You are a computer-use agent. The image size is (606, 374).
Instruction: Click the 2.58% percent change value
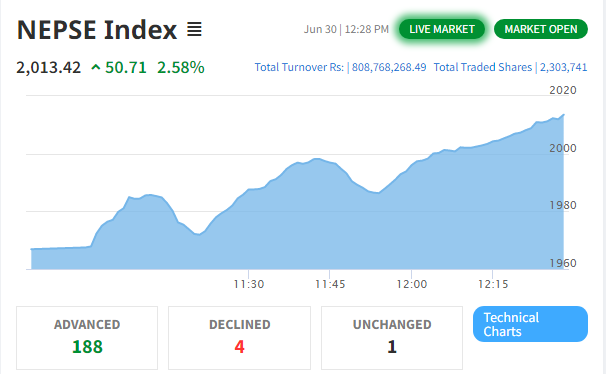coord(181,68)
